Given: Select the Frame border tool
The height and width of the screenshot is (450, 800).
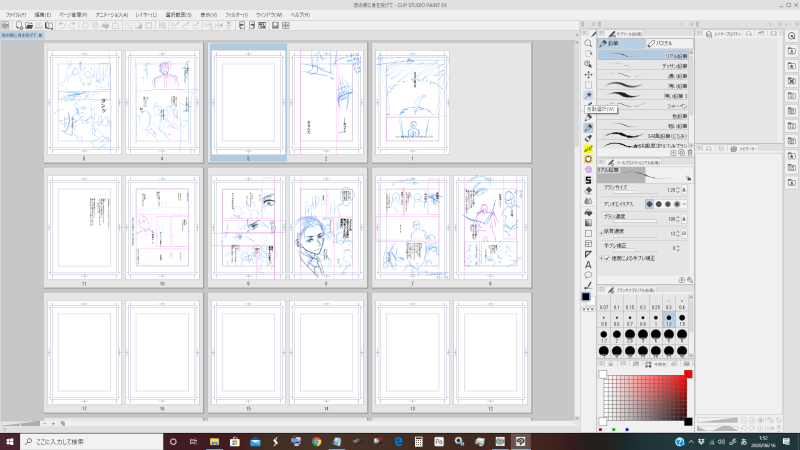Looking at the screenshot, I should pyautogui.click(x=588, y=243).
